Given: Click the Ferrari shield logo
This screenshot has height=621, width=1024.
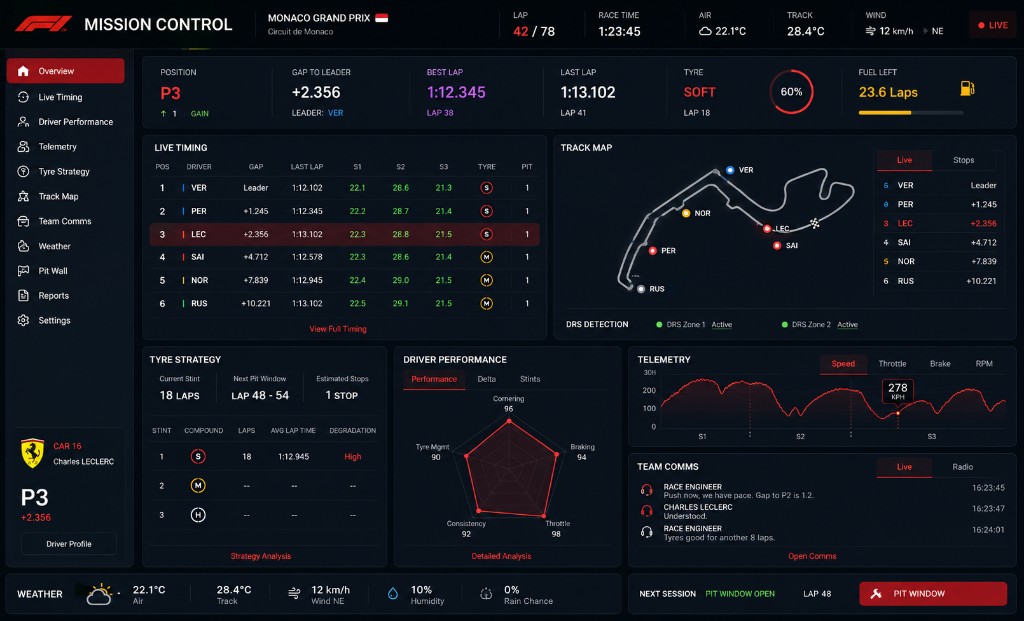Looking at the screenshot, I should click(32, 453).
